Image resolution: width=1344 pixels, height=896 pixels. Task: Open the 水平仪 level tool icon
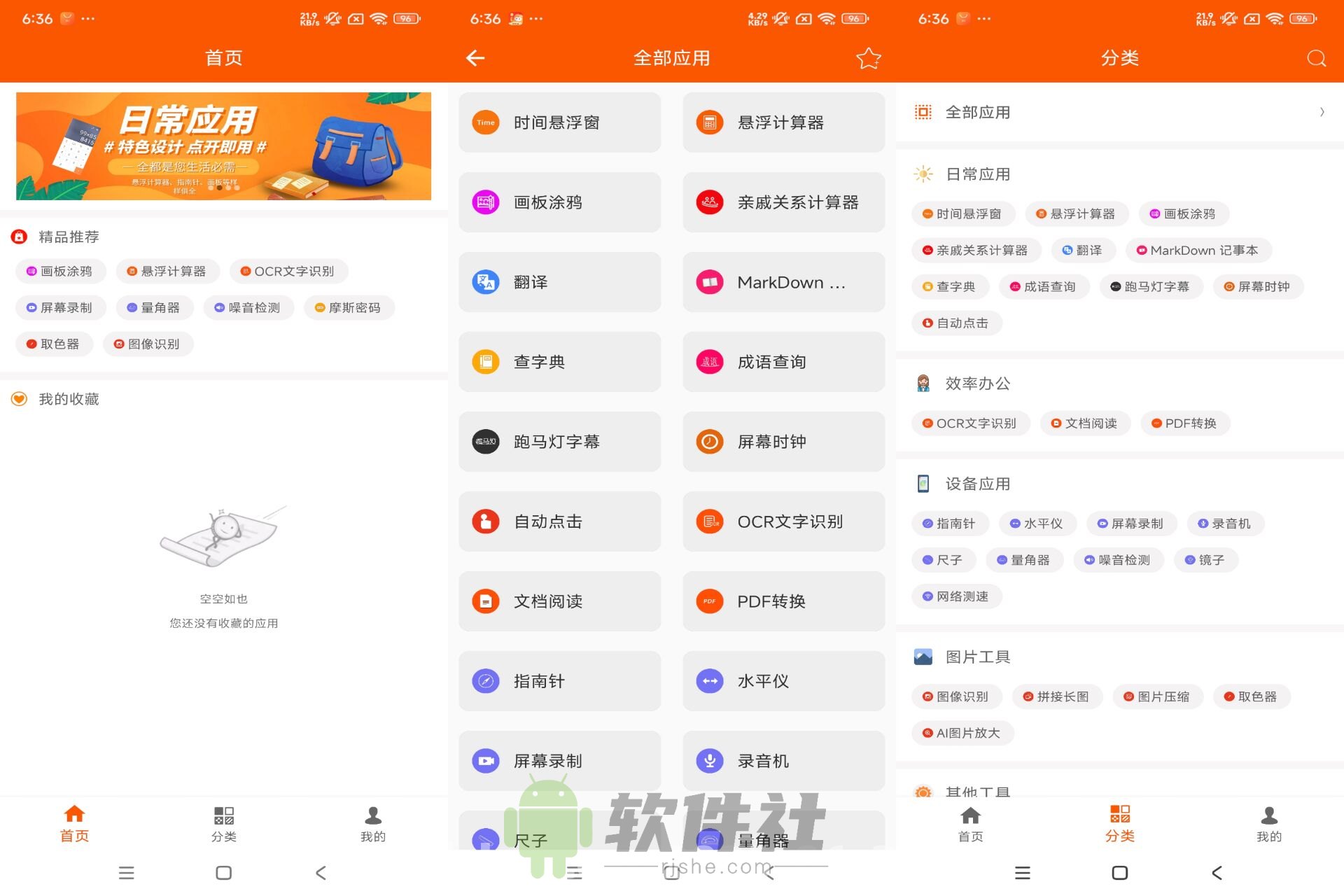coord(783,680)
